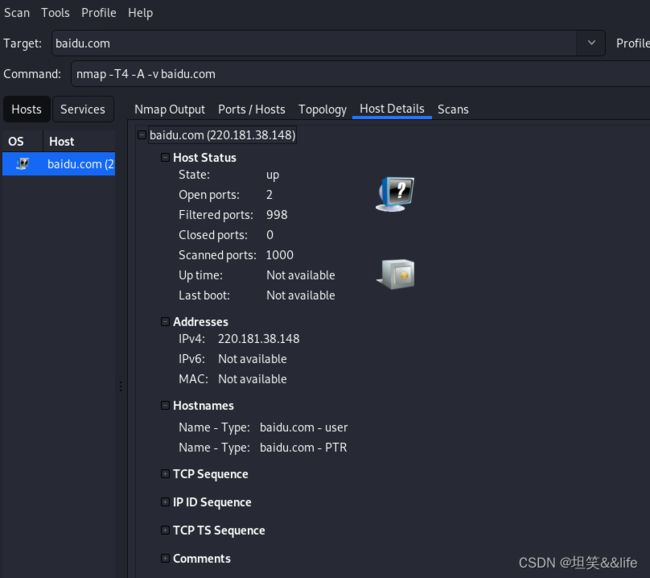This screenshot has height=578, width=650.
Task: Switch to the Nmap Output tab
Action: [x=170, y=109]
